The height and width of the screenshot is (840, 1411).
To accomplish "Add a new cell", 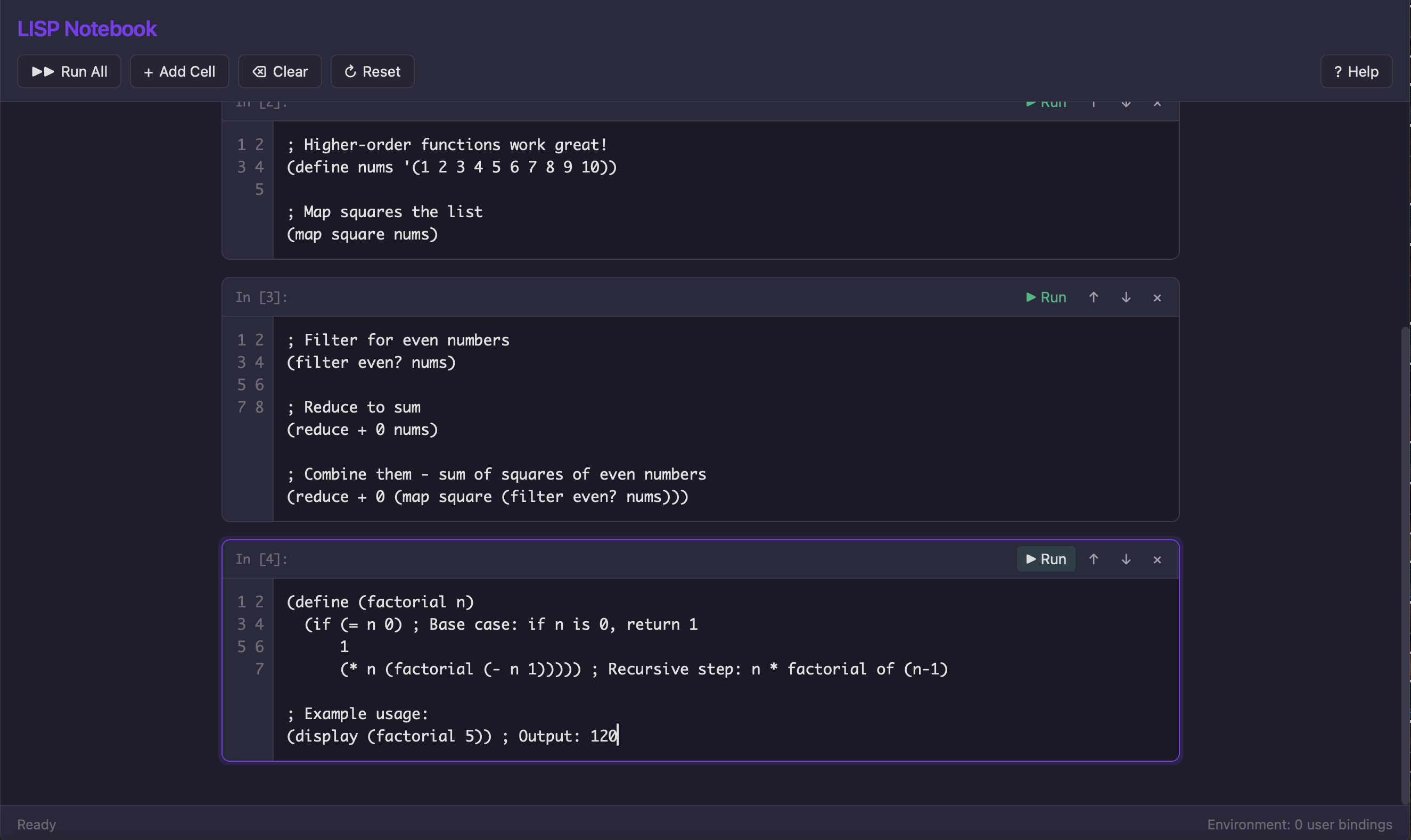I will [179, 71].
